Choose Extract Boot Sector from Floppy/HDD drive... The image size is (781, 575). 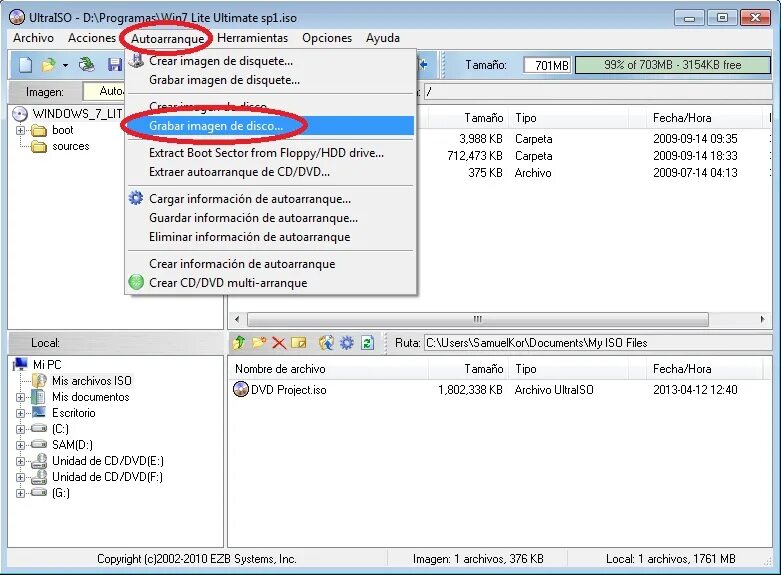coord(270,153)
